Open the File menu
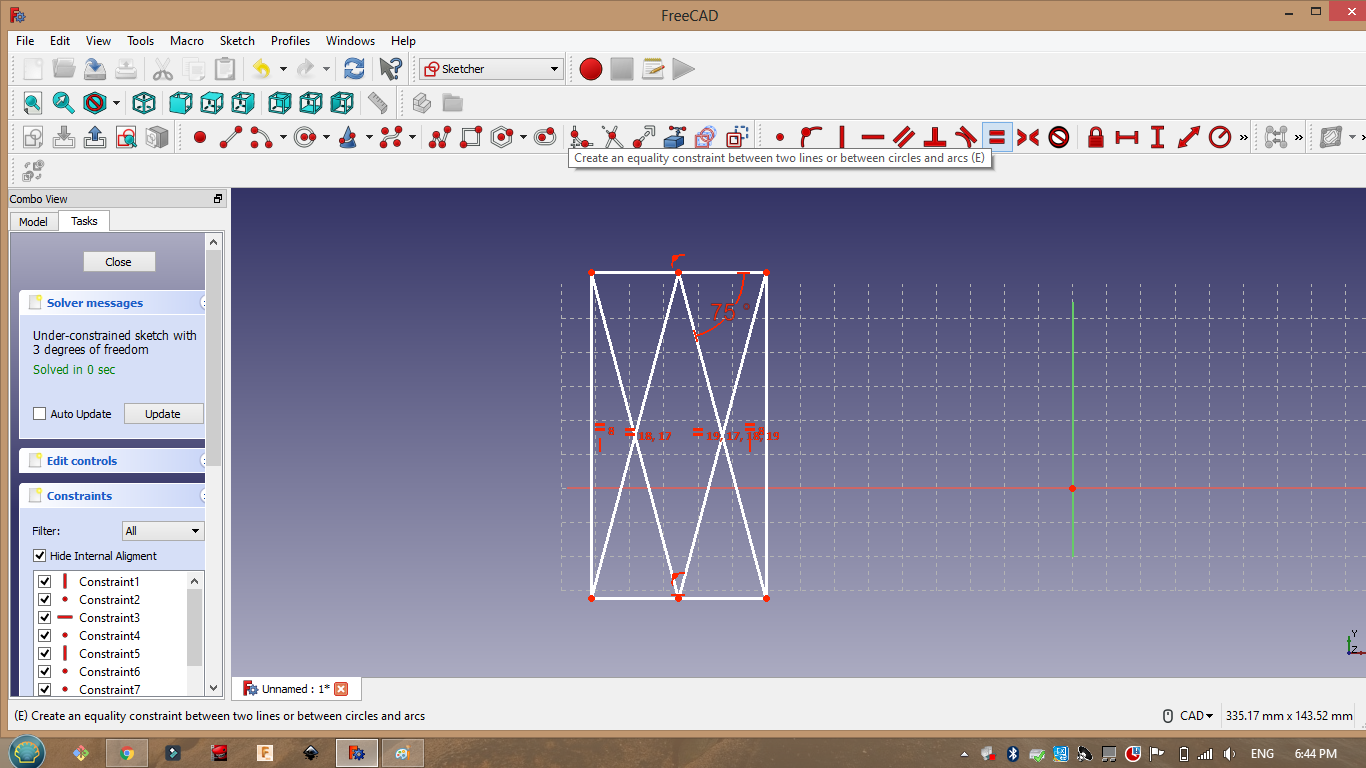Image resolution: width=1366 pixels, height=768 pixels. [25, 41]
